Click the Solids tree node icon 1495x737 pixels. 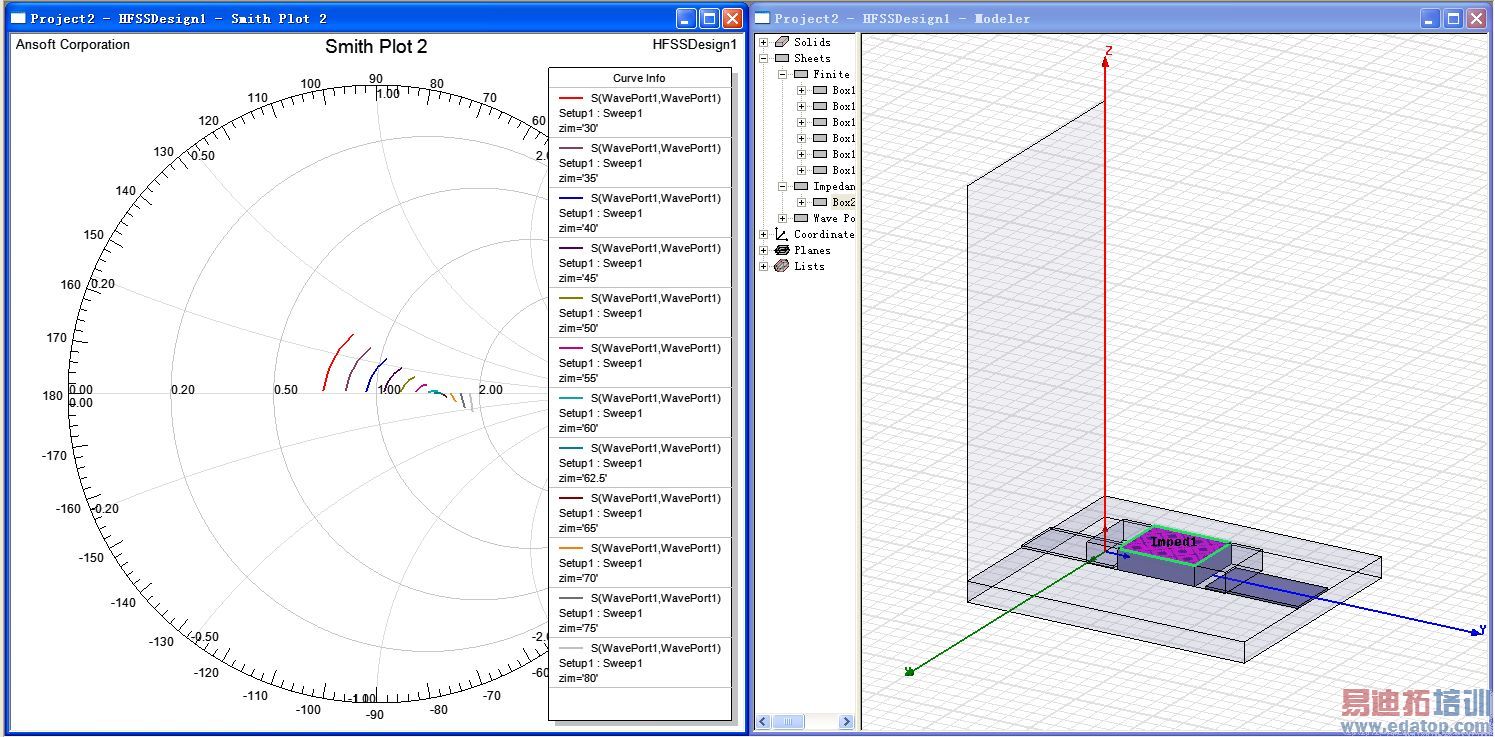(x=782, y=42)
